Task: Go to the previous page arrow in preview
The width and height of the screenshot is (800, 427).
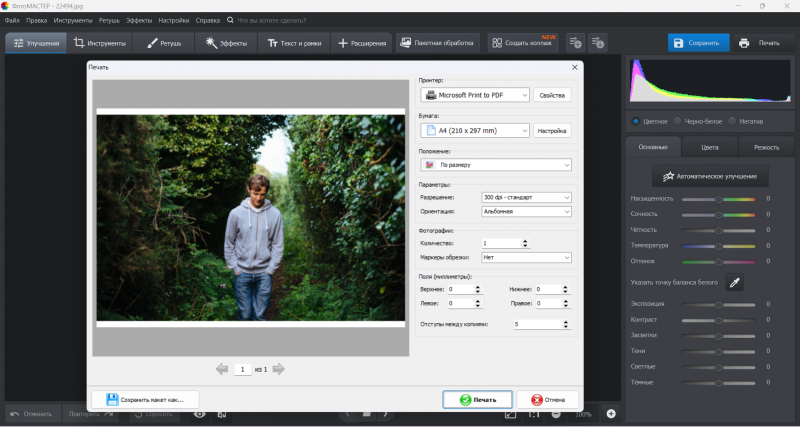Action: [222, 369]
